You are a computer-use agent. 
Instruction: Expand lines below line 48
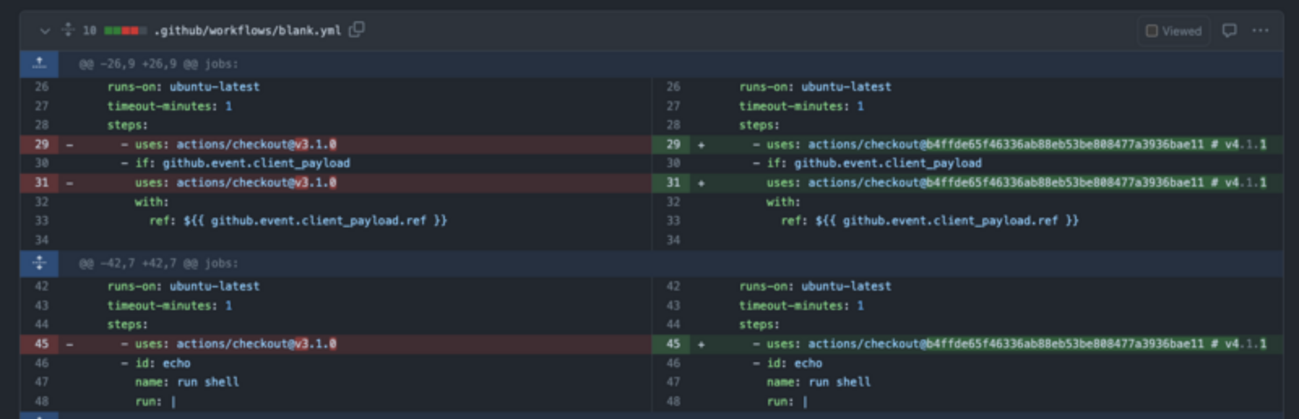39,414
